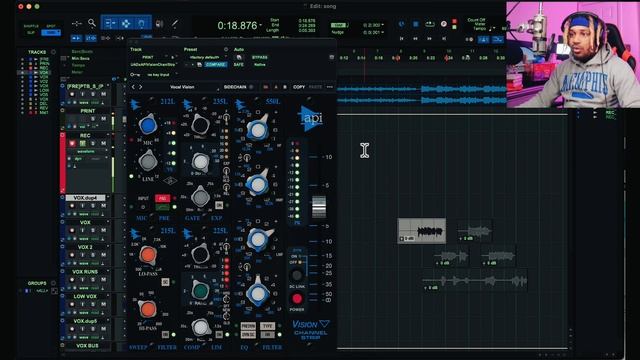Click the 225L compressor threshold knob
The width and height of the screenshot is (640, 360).
pos(200,254)
